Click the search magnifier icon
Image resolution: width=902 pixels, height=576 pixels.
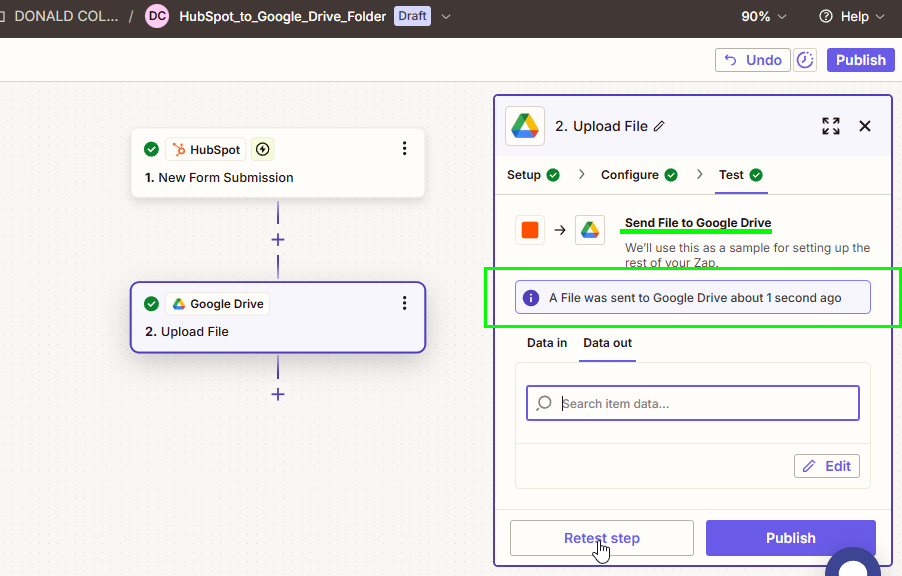click(x=544, y=403)
